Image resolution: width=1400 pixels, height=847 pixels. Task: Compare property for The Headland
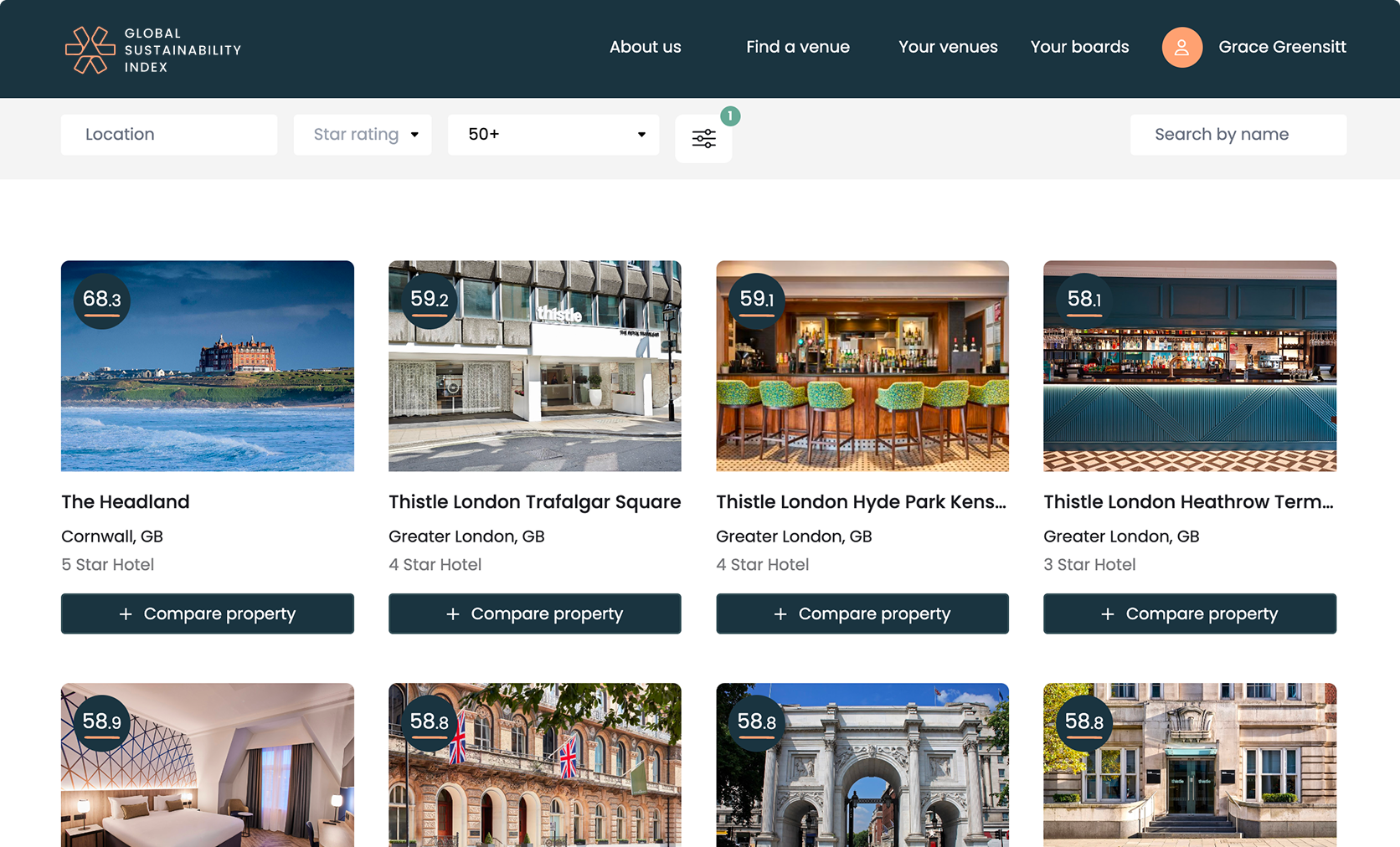tap(208, 613)
